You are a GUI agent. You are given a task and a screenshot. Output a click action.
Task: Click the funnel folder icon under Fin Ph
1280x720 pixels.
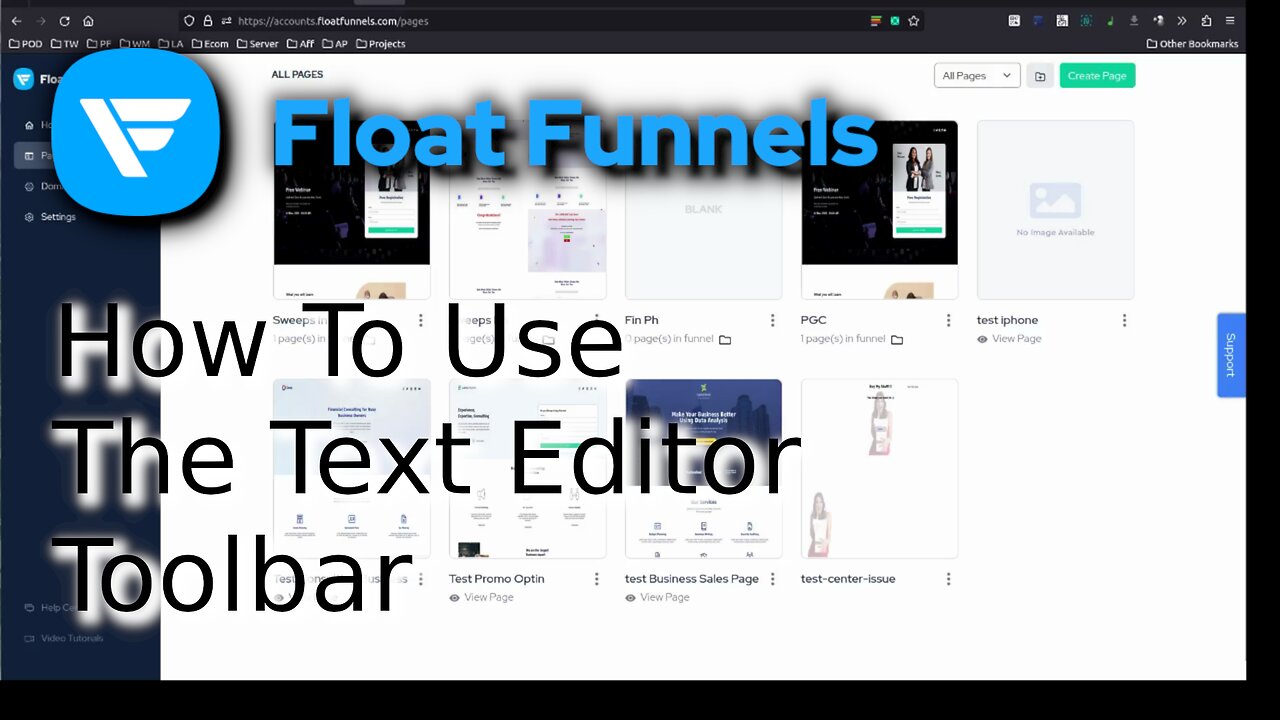pos(725,340)
